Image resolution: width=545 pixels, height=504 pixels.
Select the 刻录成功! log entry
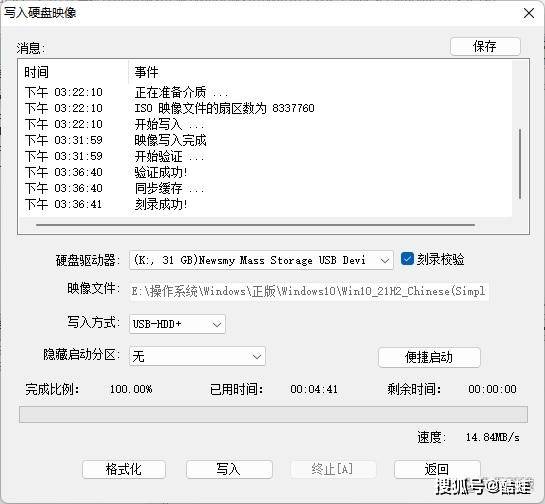click(161, 204)
